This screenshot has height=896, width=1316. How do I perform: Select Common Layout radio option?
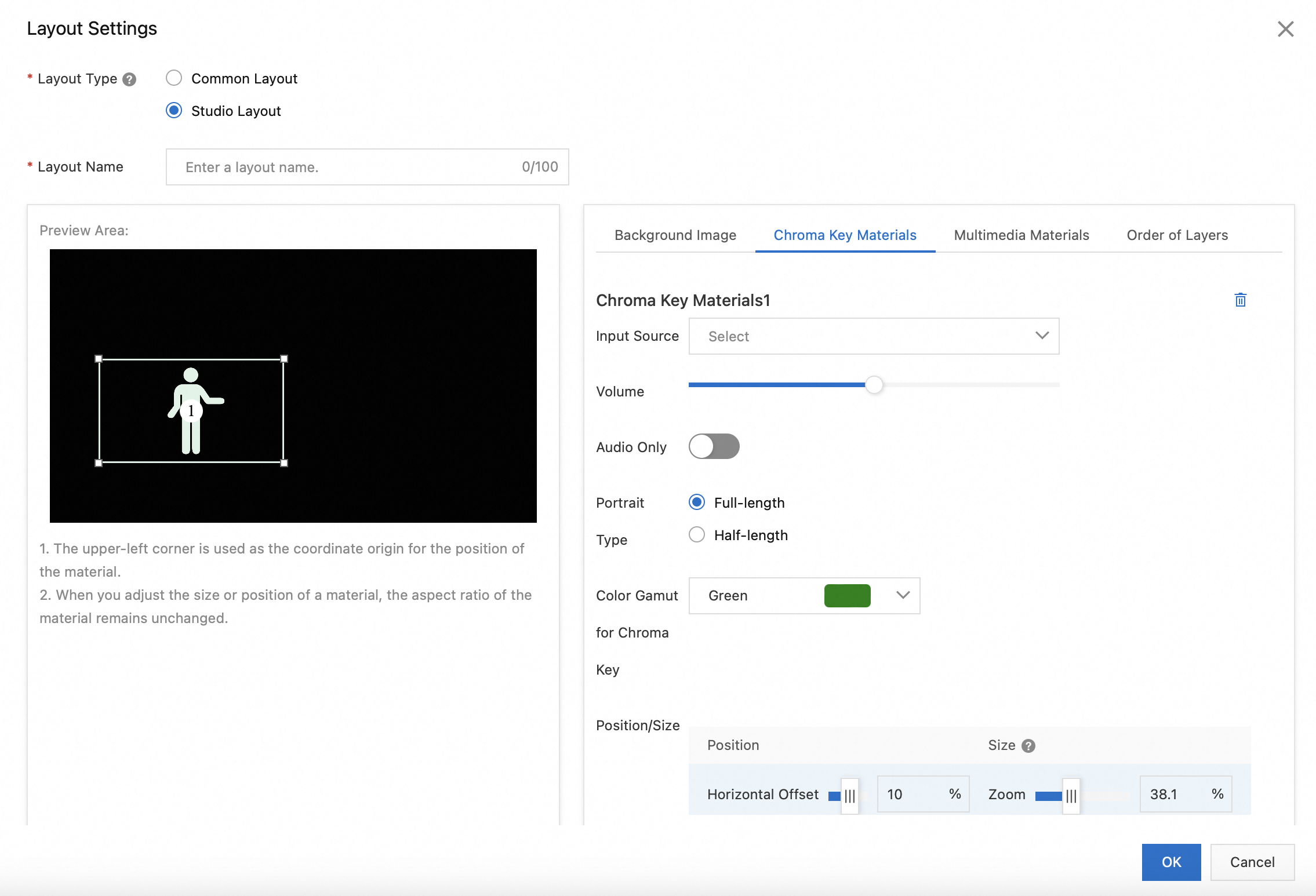(174, 78)
